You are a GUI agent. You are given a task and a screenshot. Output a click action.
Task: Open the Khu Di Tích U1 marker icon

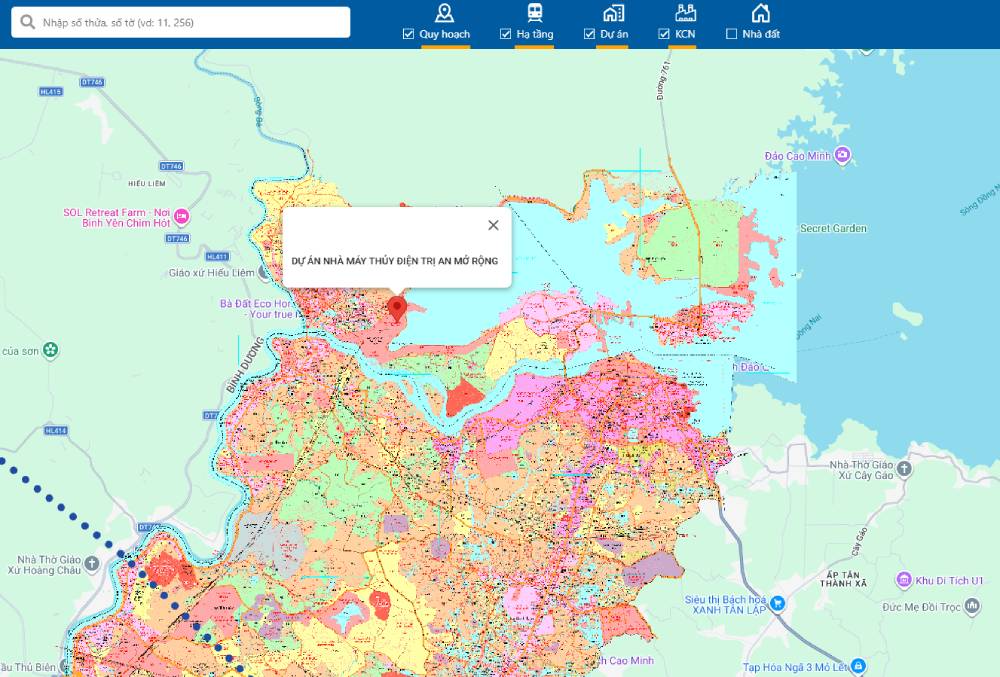tap(904, 580)
